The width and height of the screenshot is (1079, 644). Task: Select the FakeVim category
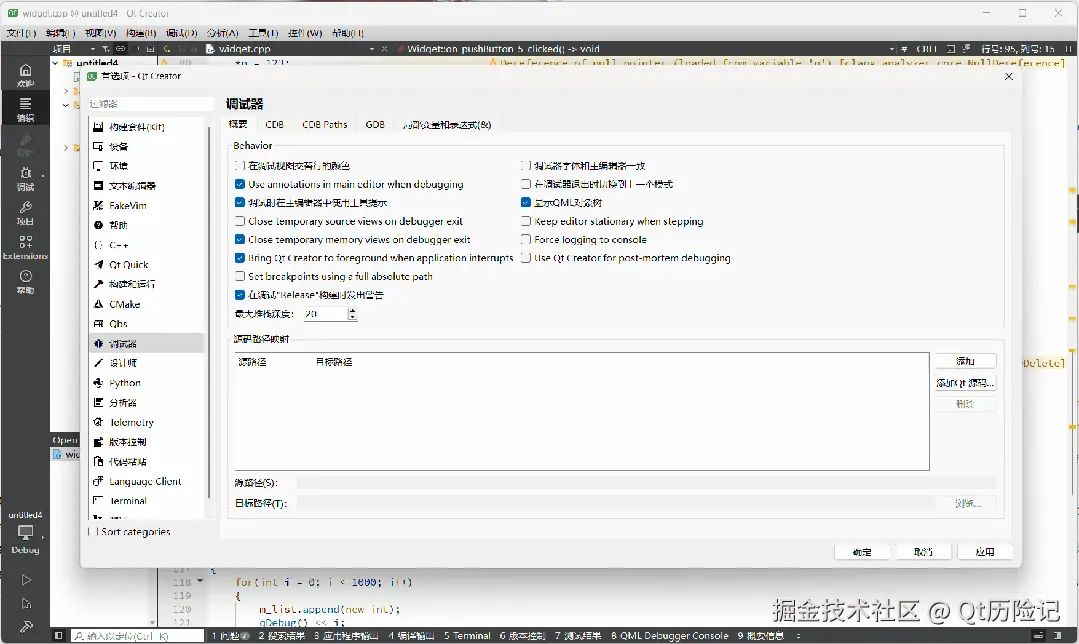(147, 205)
